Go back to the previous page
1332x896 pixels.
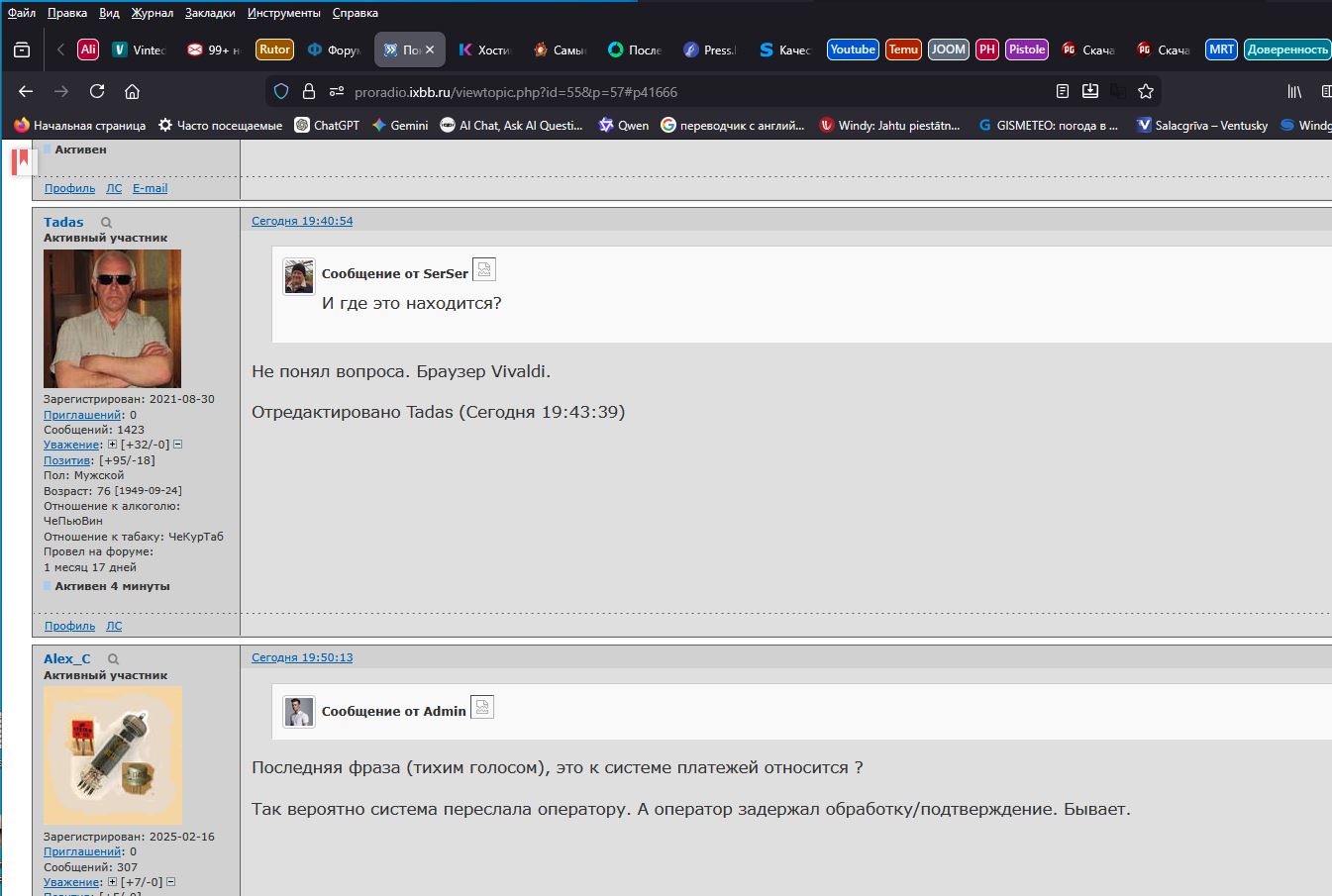click(x=26, y=91)
